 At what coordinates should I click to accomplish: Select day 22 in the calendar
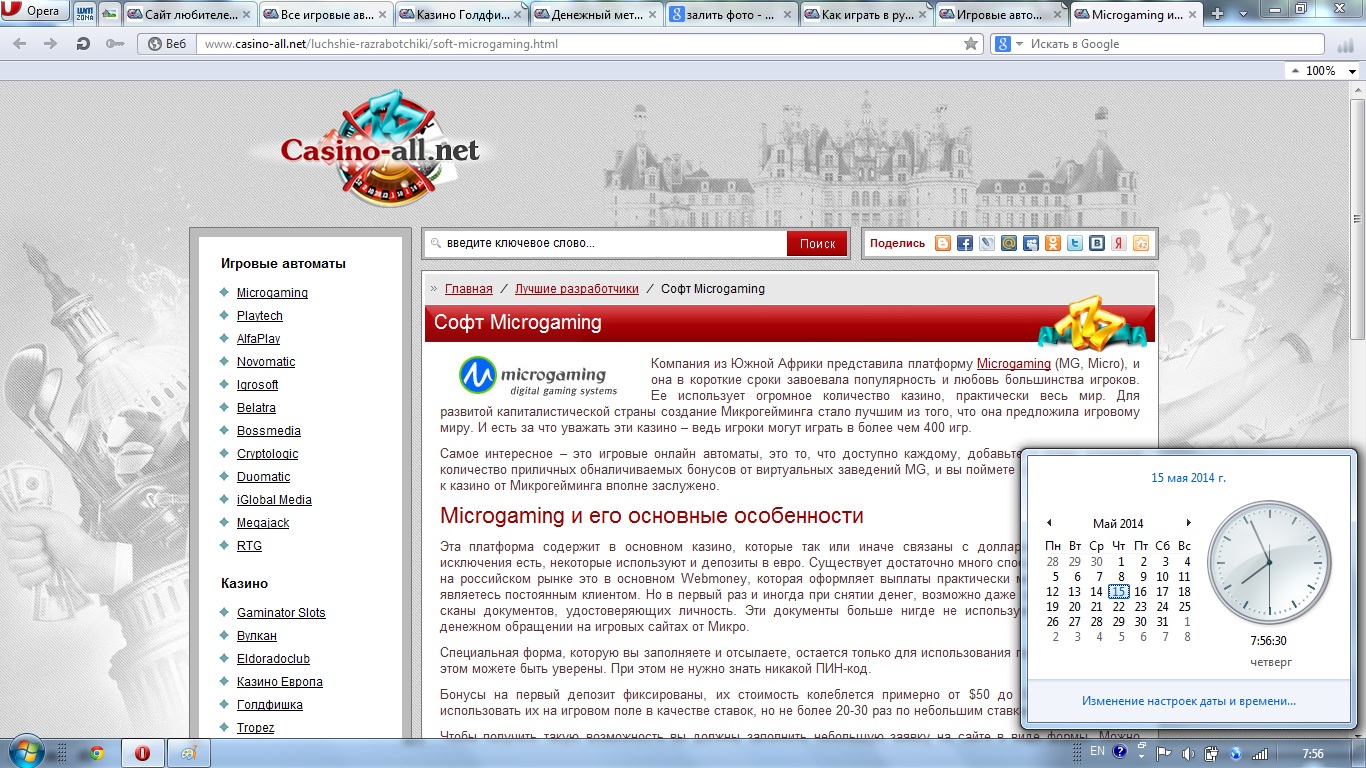(1118, 607)
